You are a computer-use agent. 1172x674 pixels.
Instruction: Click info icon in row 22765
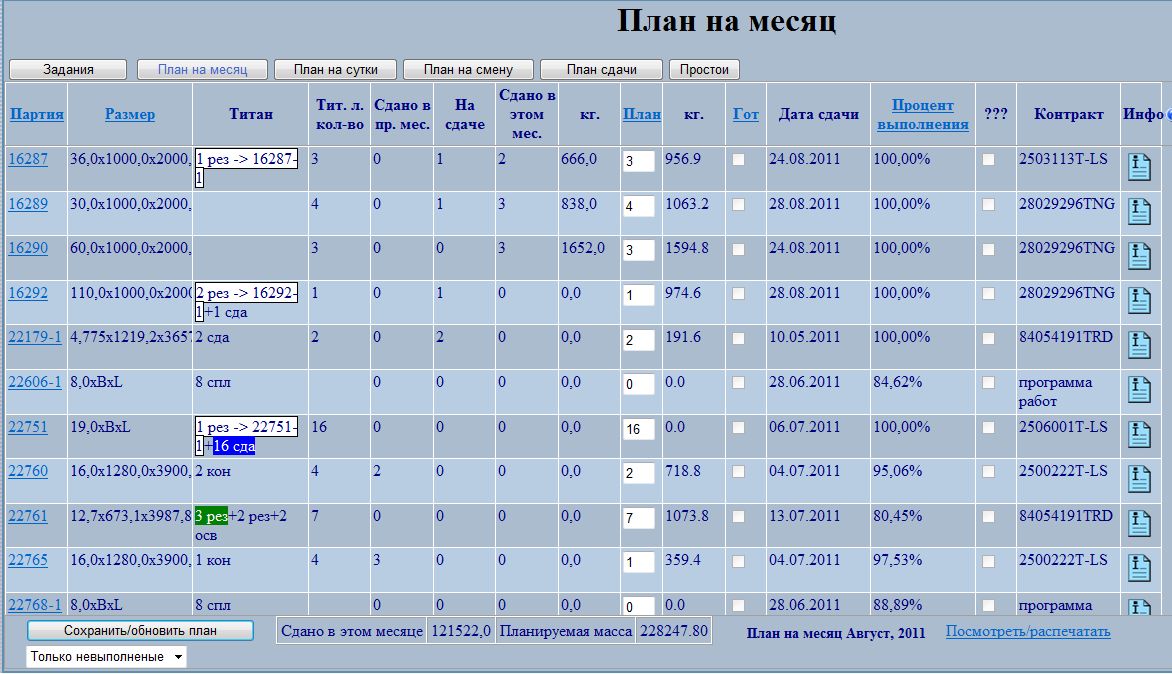pos(1139,566)
